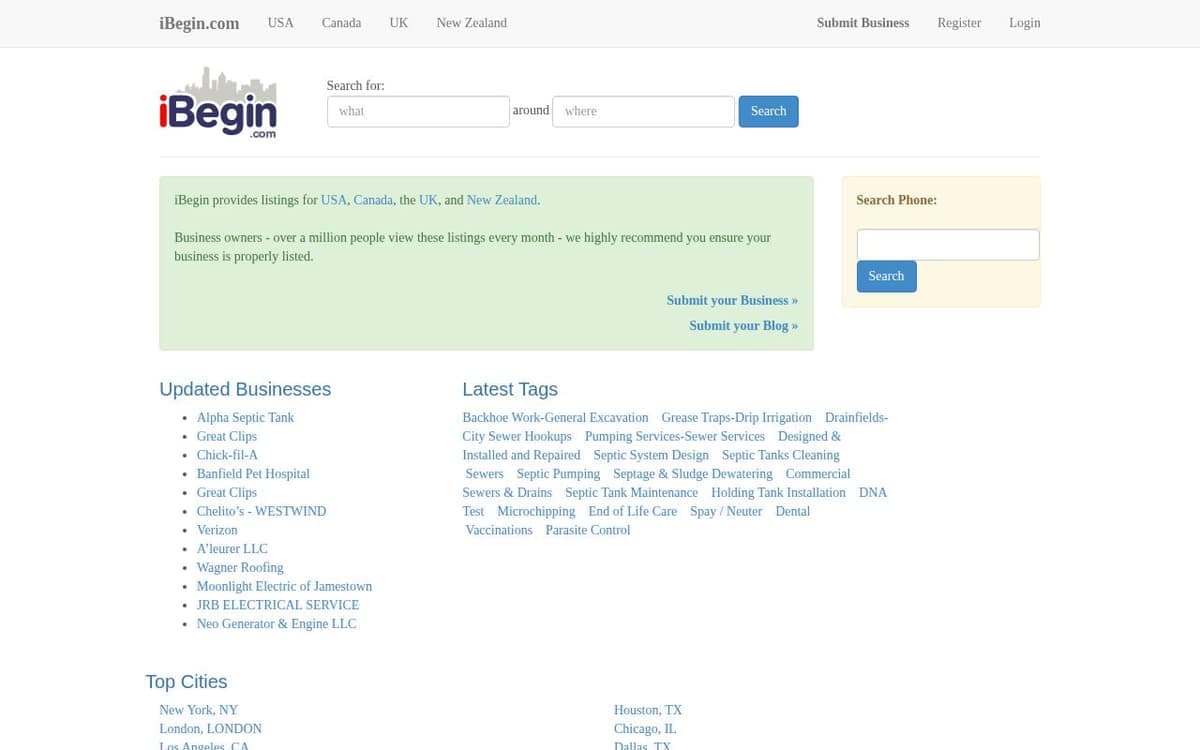The height and width of the screenshot is (750, 1200).
Task: Open the A'leurer LLC listing
Action: tap(232, 549)
